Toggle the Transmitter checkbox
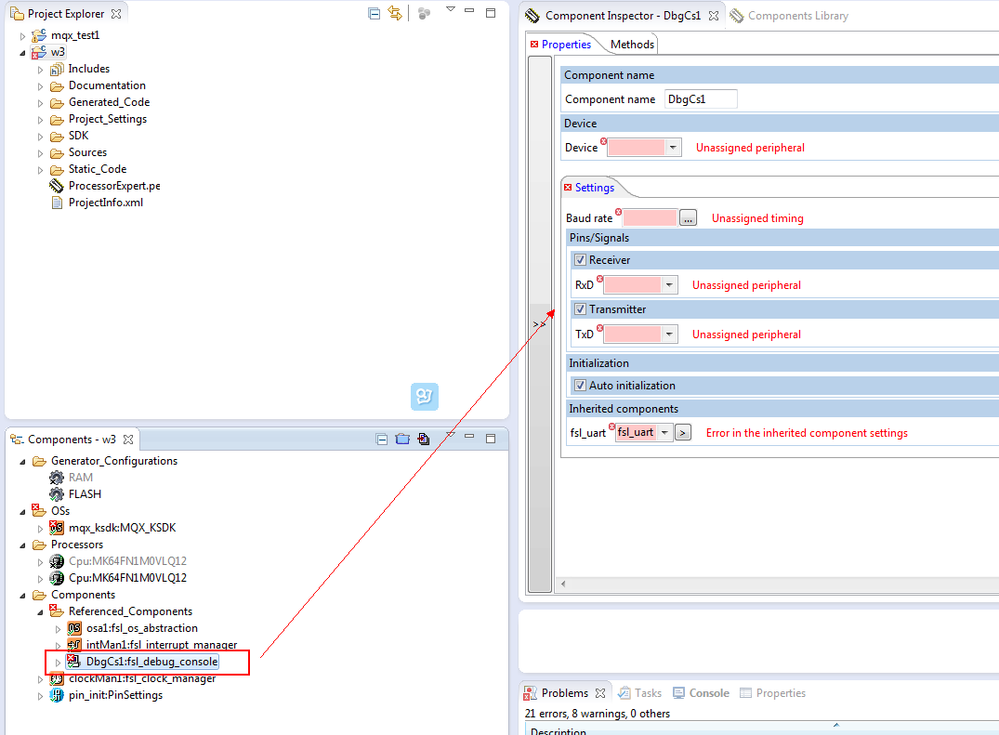999x735 pixels. coord(580,309)
